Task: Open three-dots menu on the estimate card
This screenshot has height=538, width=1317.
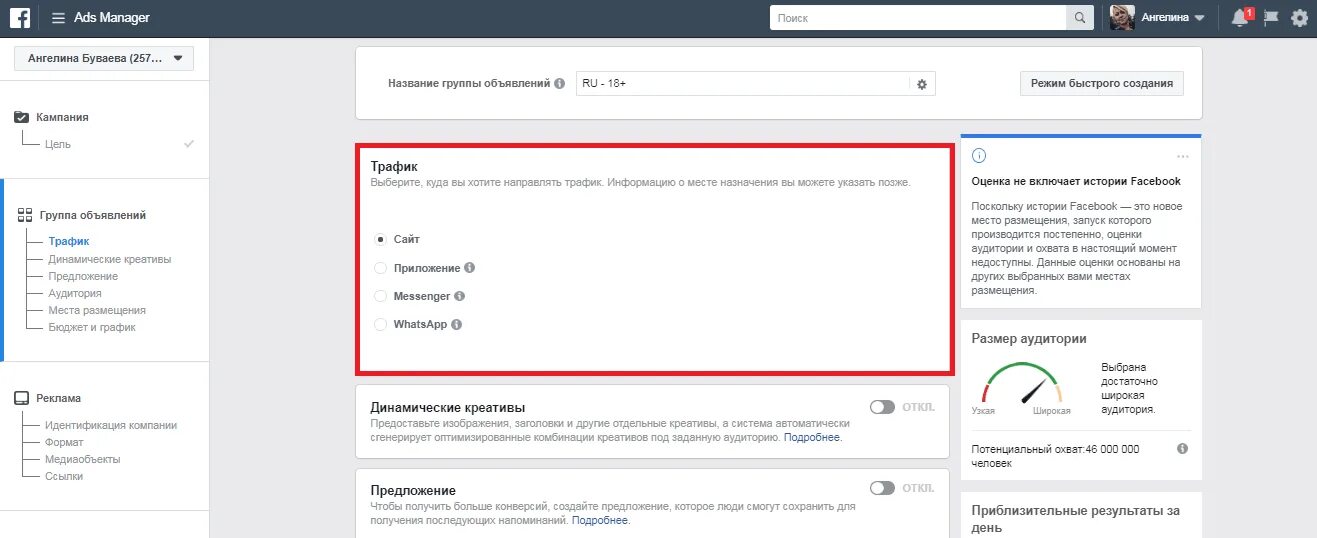Action: (1183, 156)
